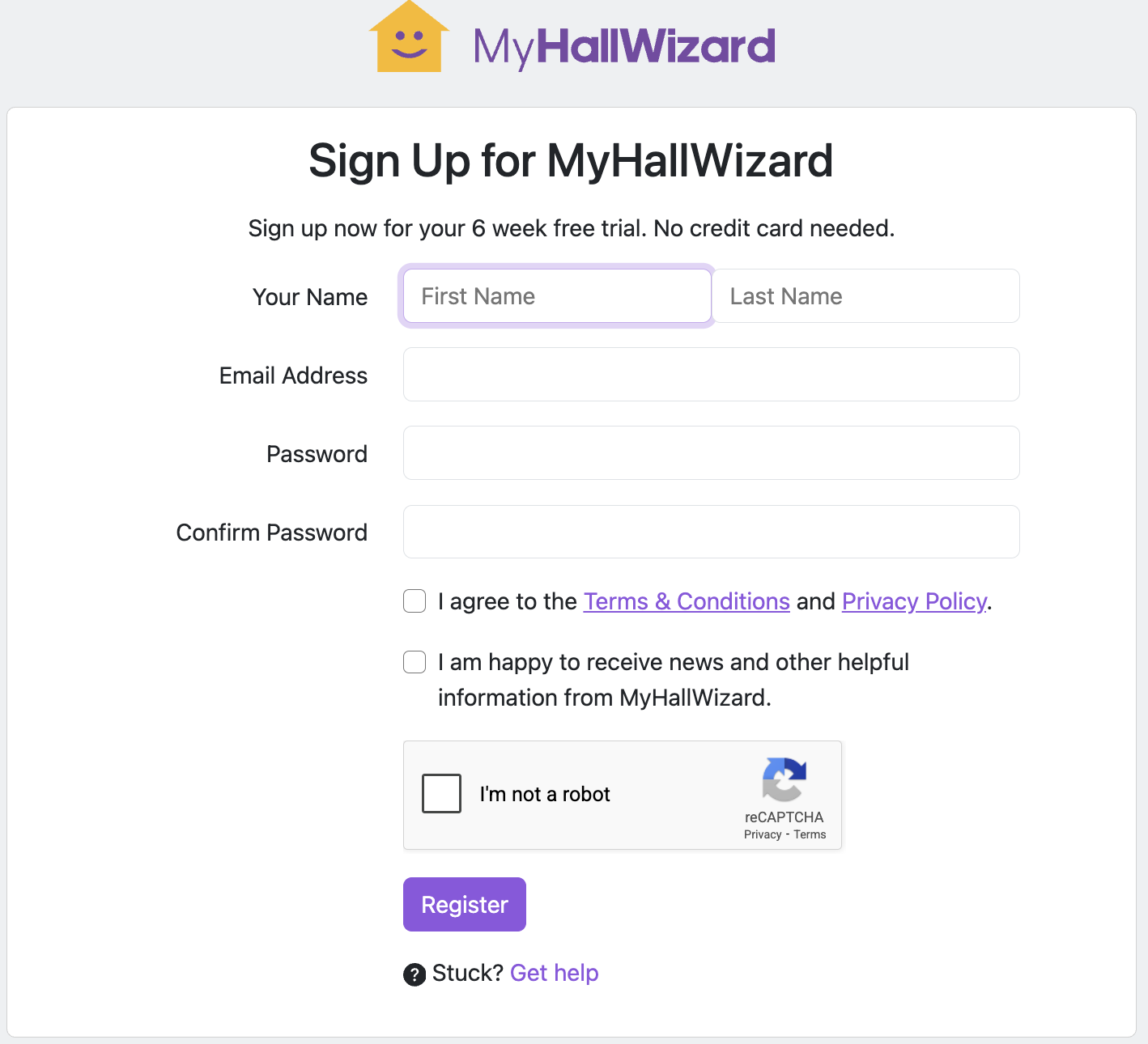Open the Privacy Policy link
This screenshot has width=1148, height=1044.
[x=914, y=601]
